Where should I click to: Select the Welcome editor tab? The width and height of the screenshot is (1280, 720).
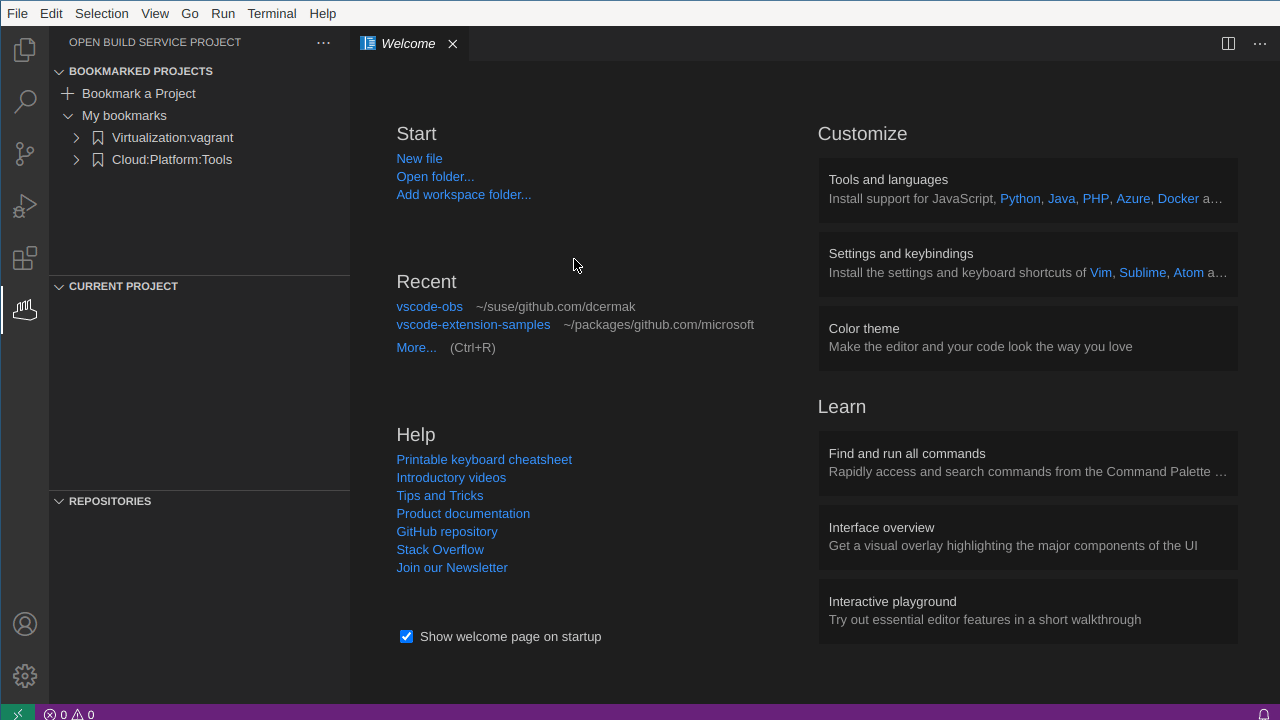pyautogui.click(x=408, y=44)
